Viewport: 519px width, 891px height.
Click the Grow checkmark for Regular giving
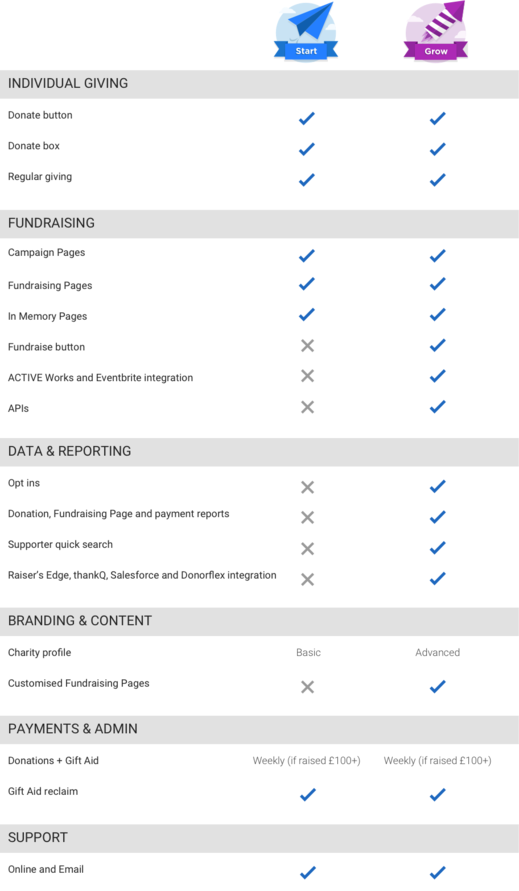[x=437, y=180]
